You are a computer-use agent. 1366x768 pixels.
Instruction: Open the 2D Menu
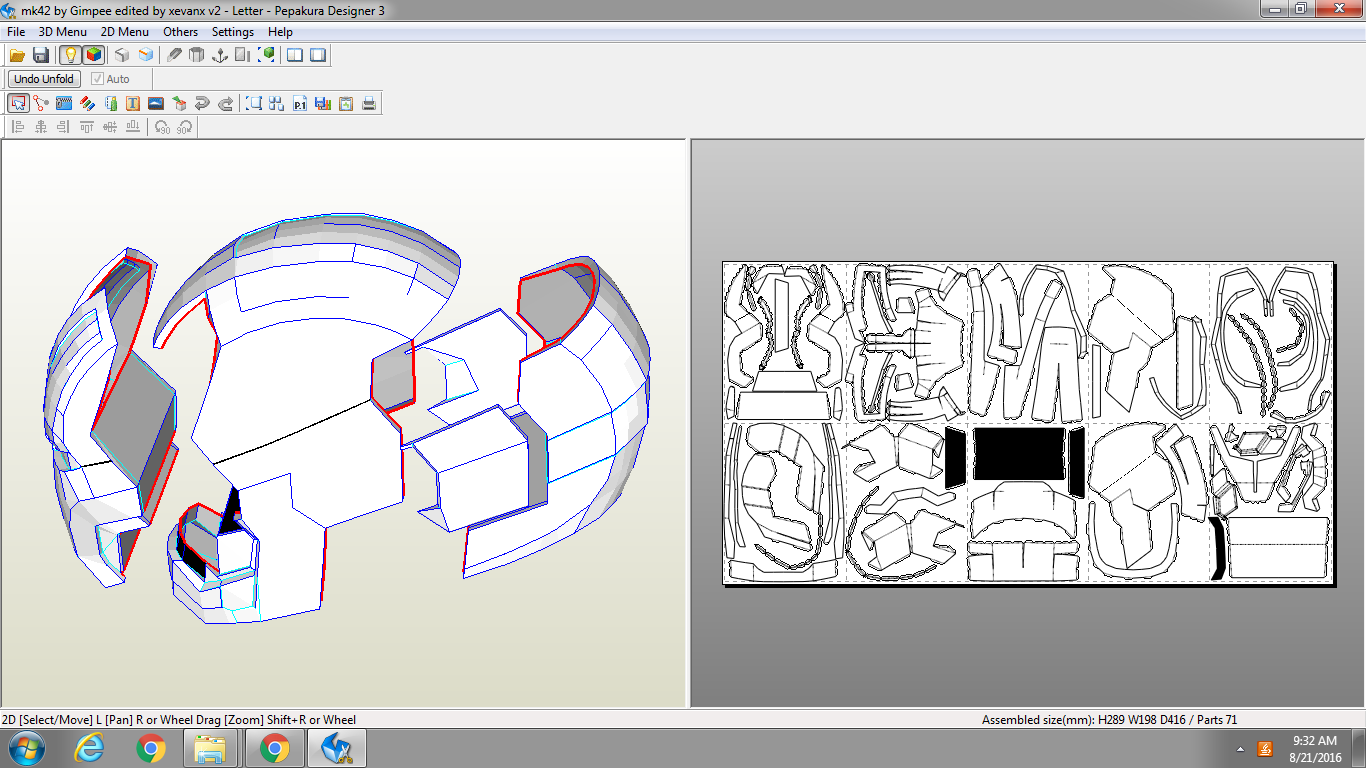click(x=125, y=32)
